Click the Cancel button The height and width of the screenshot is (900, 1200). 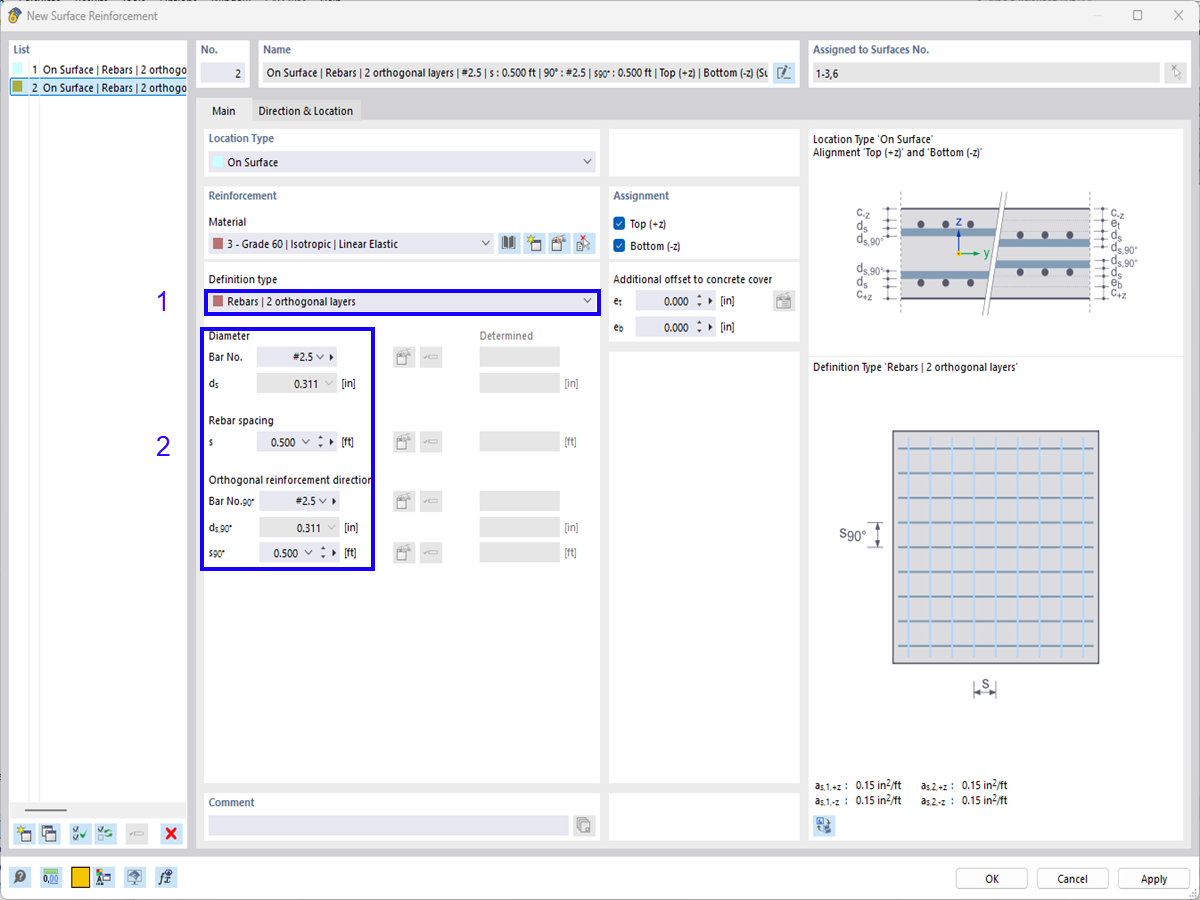(x=1072, y=878)
